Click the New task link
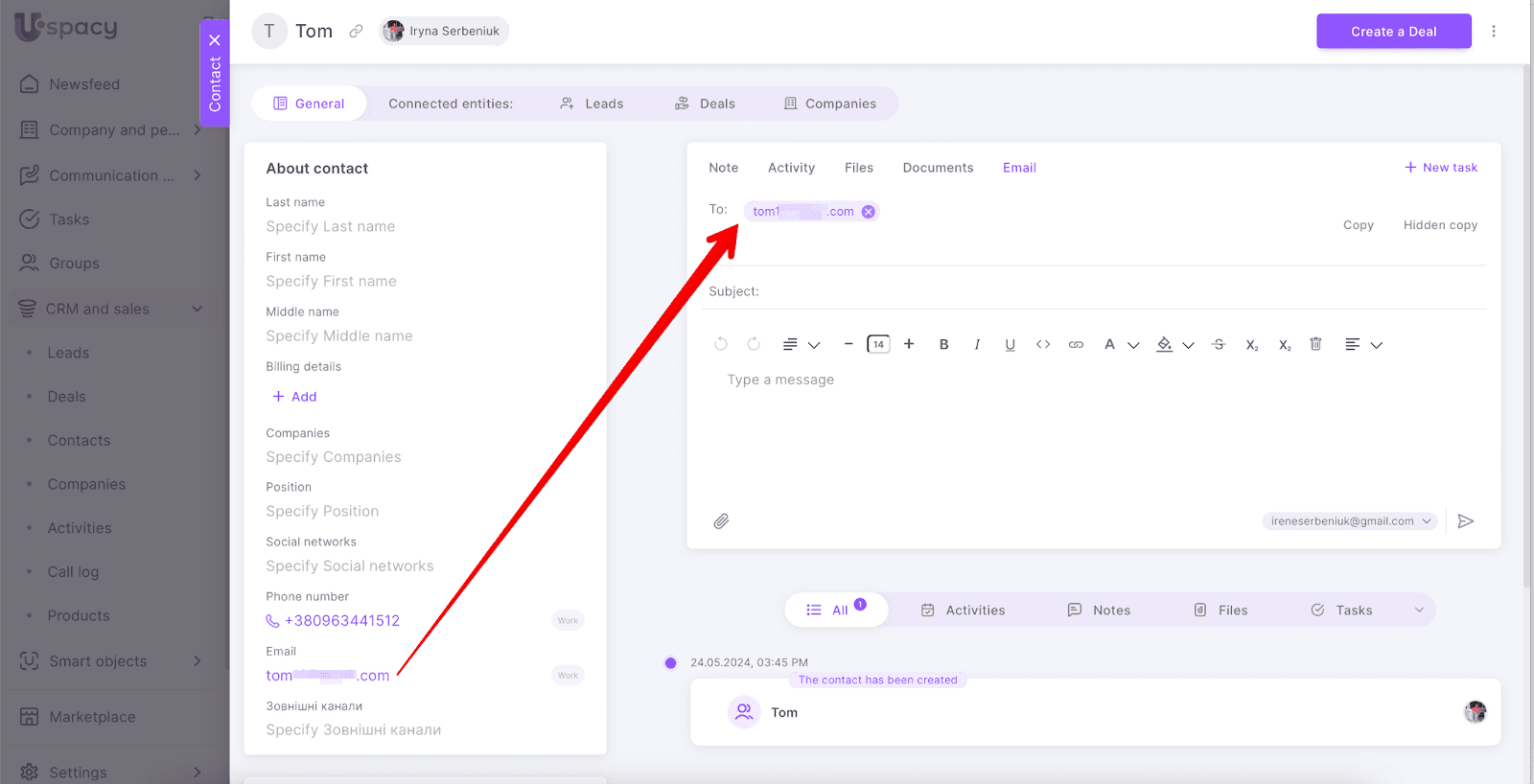Screen dimensions: 1534x784 click(1441, 168)
